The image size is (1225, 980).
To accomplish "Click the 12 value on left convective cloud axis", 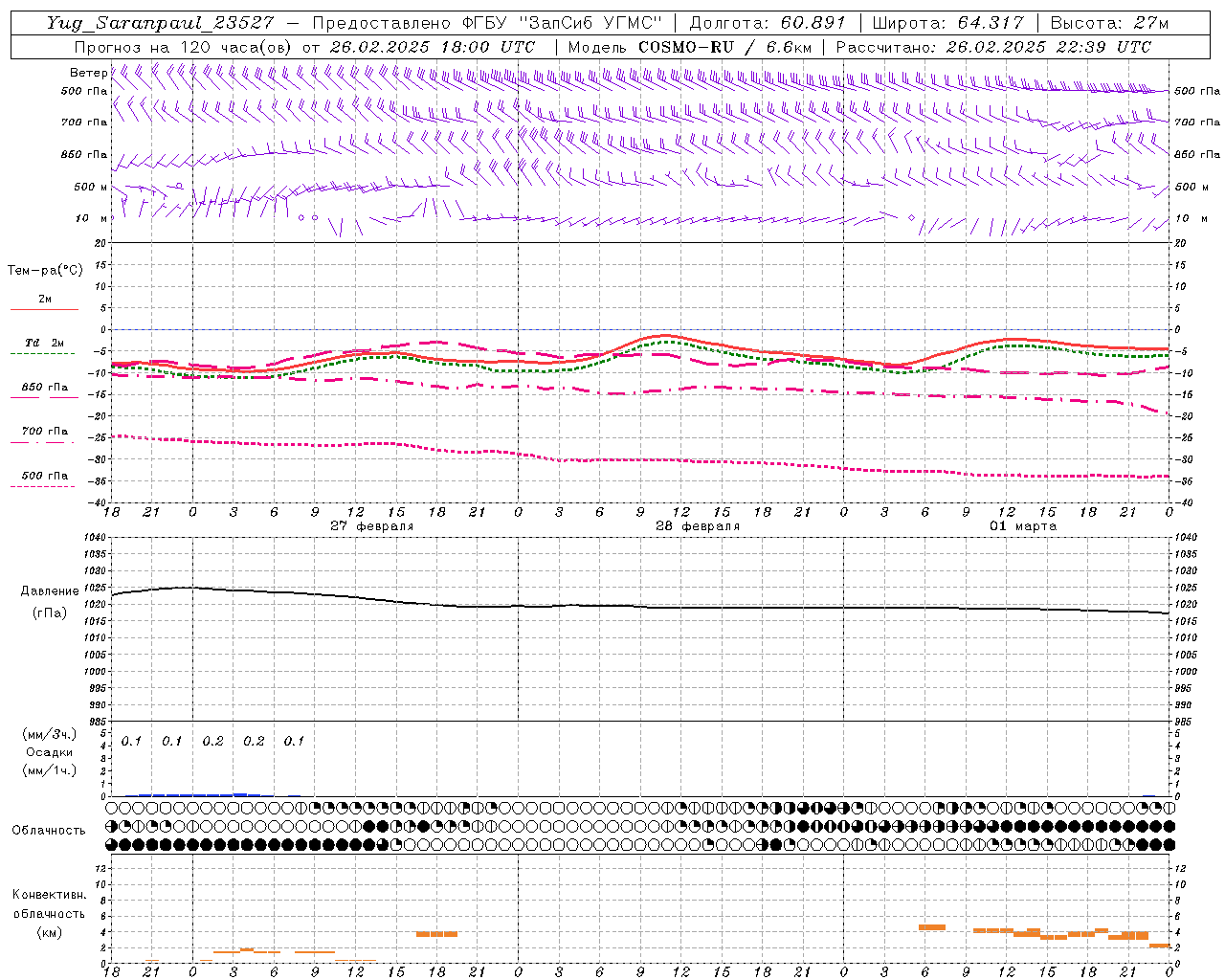I will [99, 868].
